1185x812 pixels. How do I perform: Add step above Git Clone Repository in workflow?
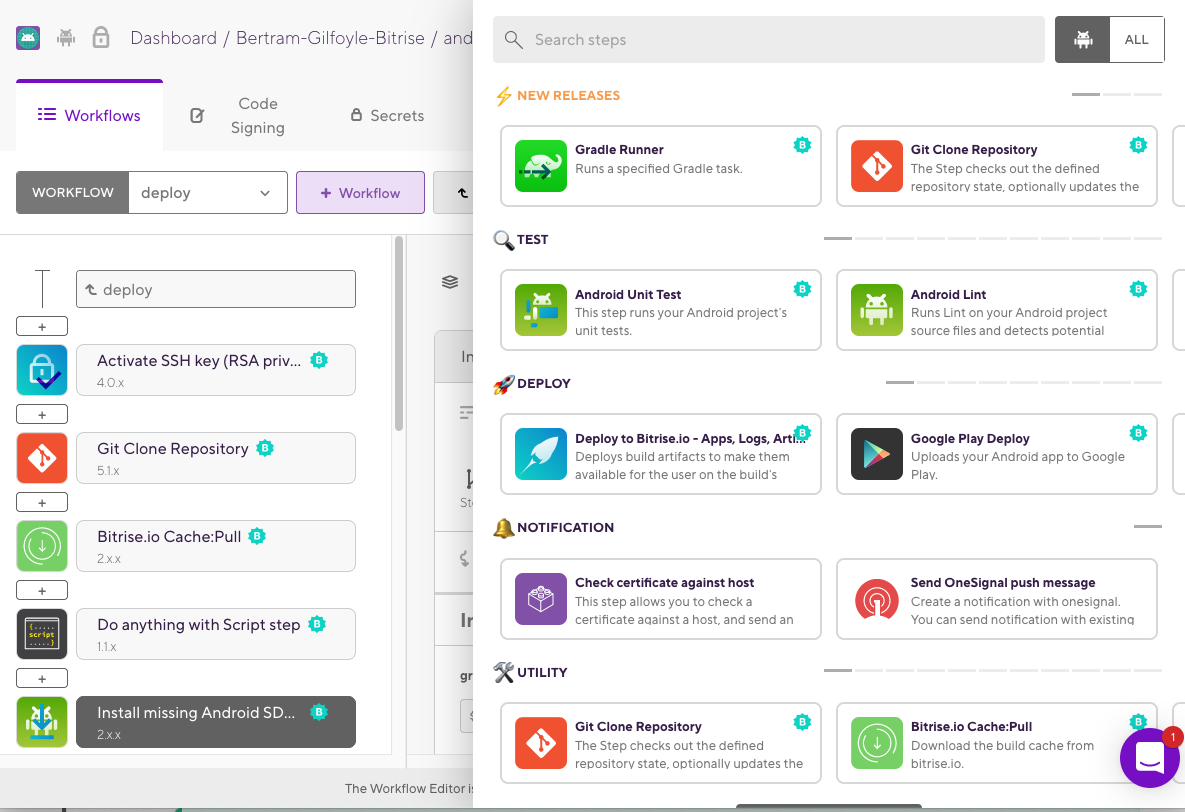tap(42, 414)
